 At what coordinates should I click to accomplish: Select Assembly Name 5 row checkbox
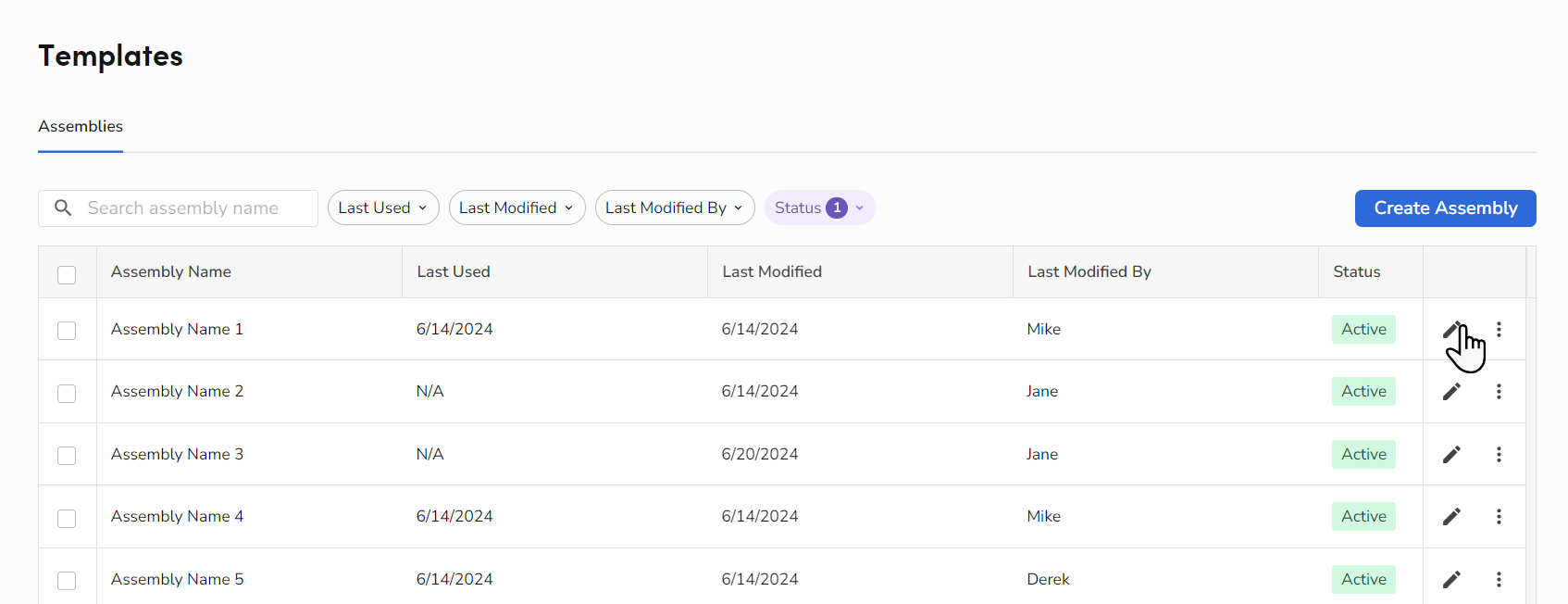[x=67, y=581]
